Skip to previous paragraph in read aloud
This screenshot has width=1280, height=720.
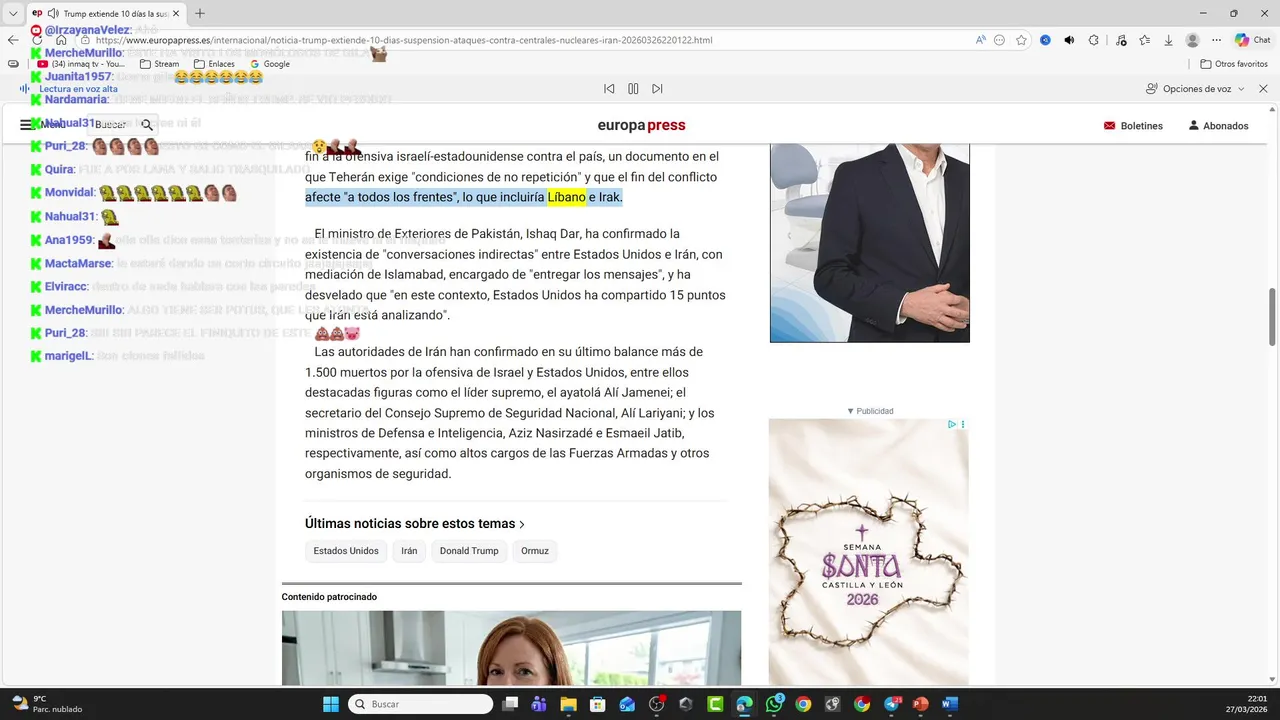[x=609, y=88]
